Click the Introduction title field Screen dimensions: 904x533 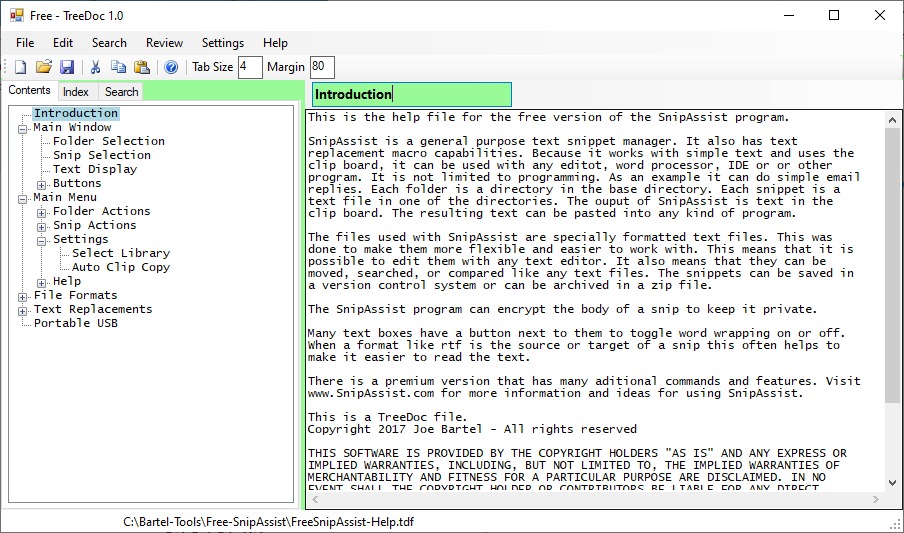pyautogui.click(x=412, y=95)
